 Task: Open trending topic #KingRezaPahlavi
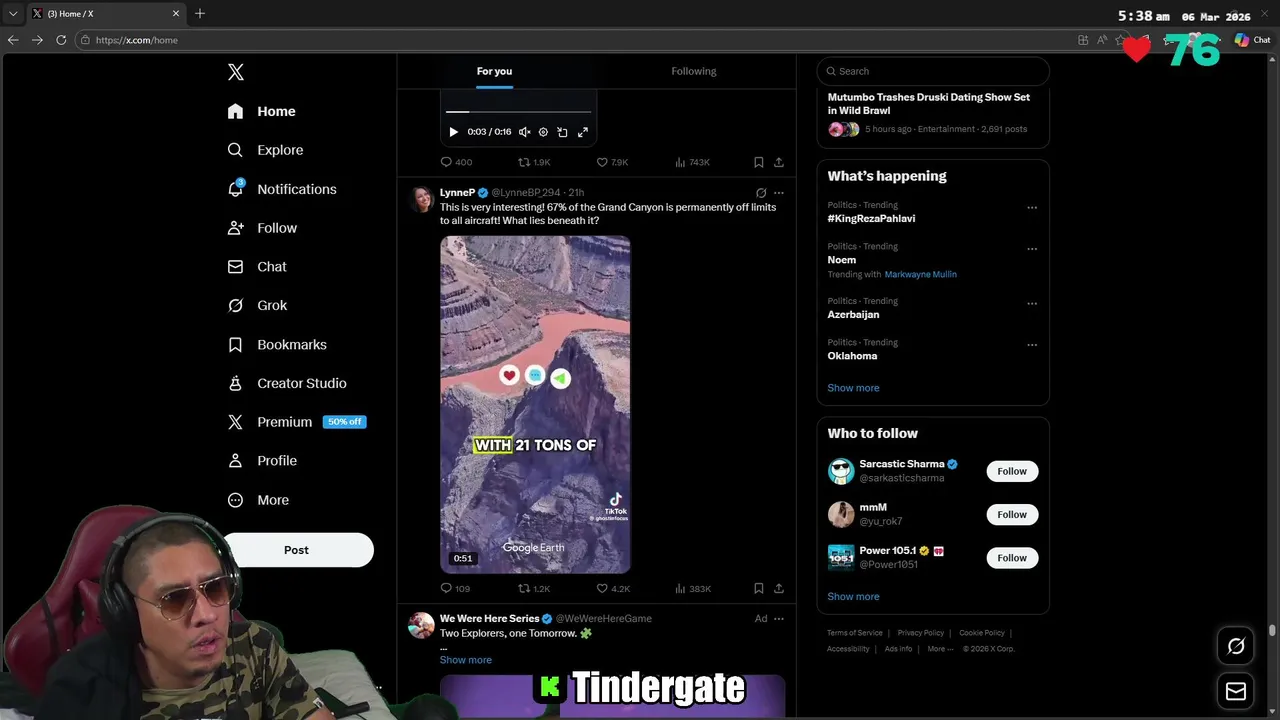pyautogui.click(x=871, y=218)
